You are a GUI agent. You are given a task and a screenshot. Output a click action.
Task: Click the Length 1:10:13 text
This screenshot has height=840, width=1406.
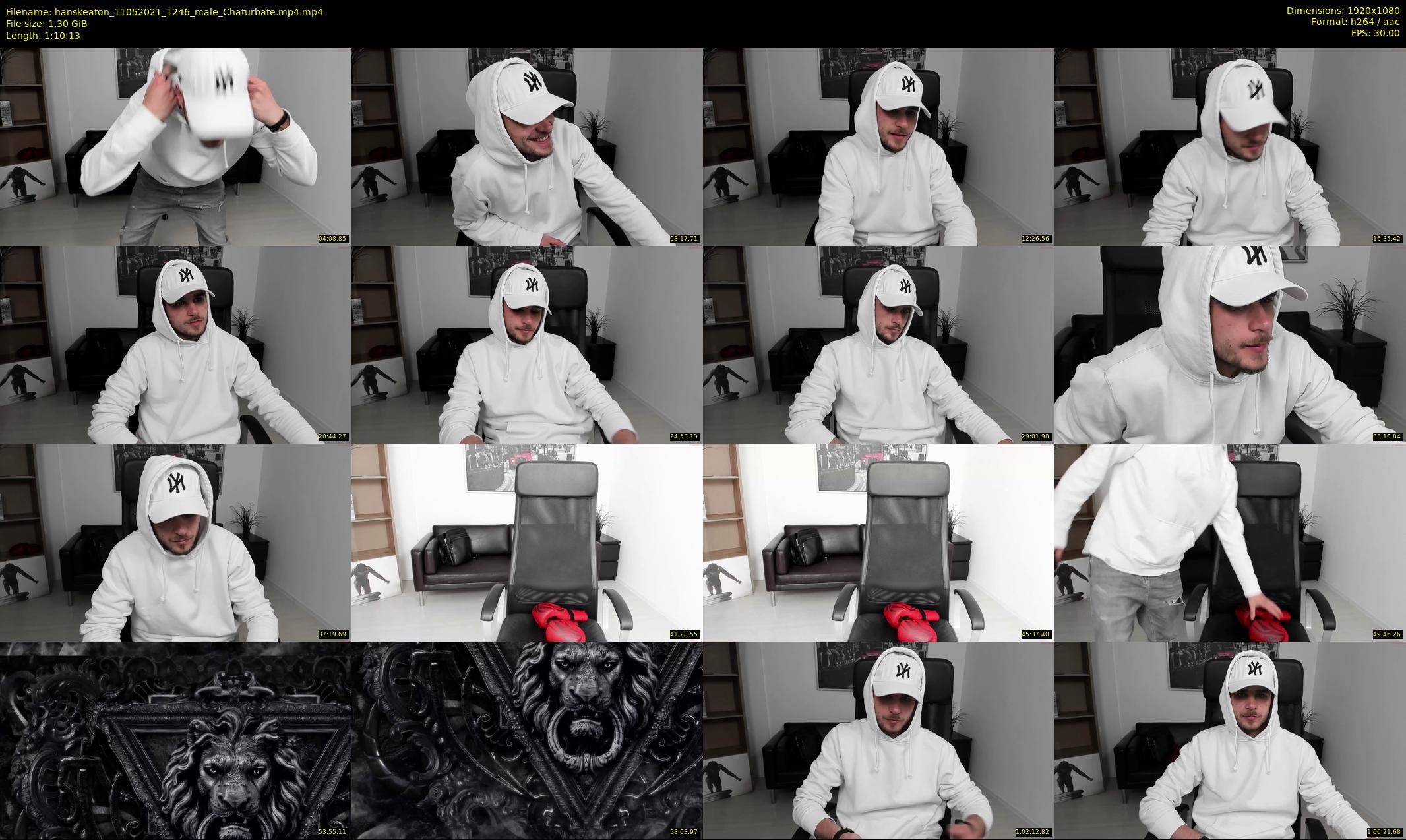[x=43, y=36]
